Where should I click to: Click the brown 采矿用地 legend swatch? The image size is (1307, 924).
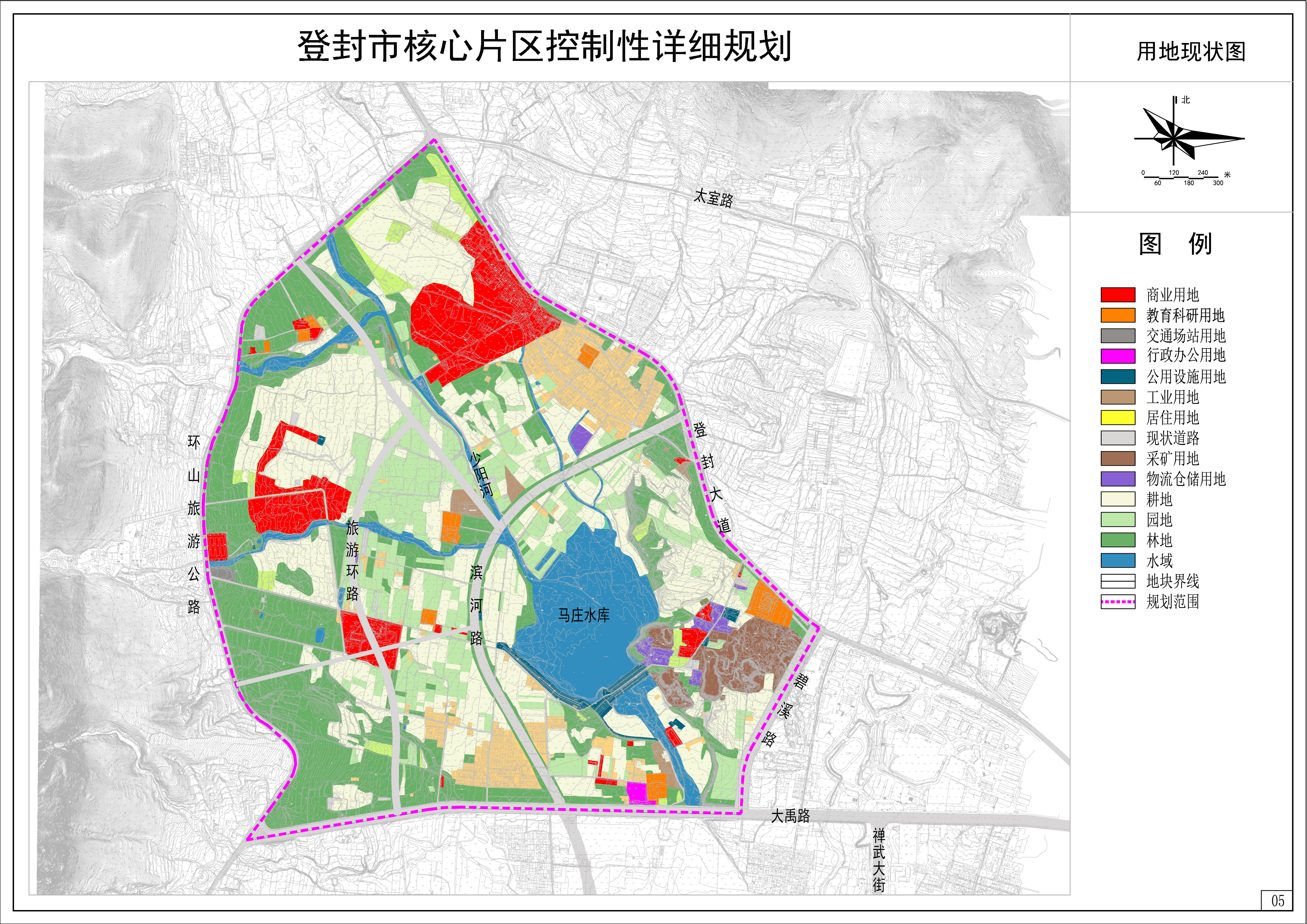coord(1117,458)
